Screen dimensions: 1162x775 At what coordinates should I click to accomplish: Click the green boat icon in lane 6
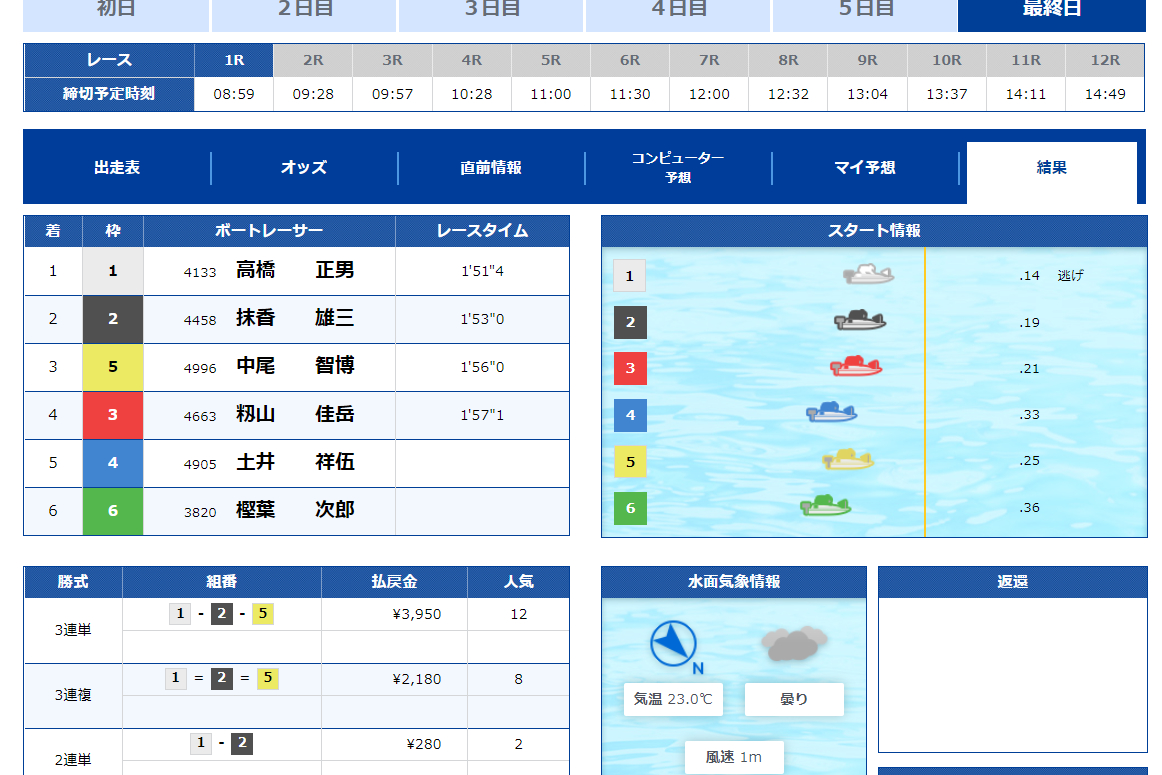(826, 506)
